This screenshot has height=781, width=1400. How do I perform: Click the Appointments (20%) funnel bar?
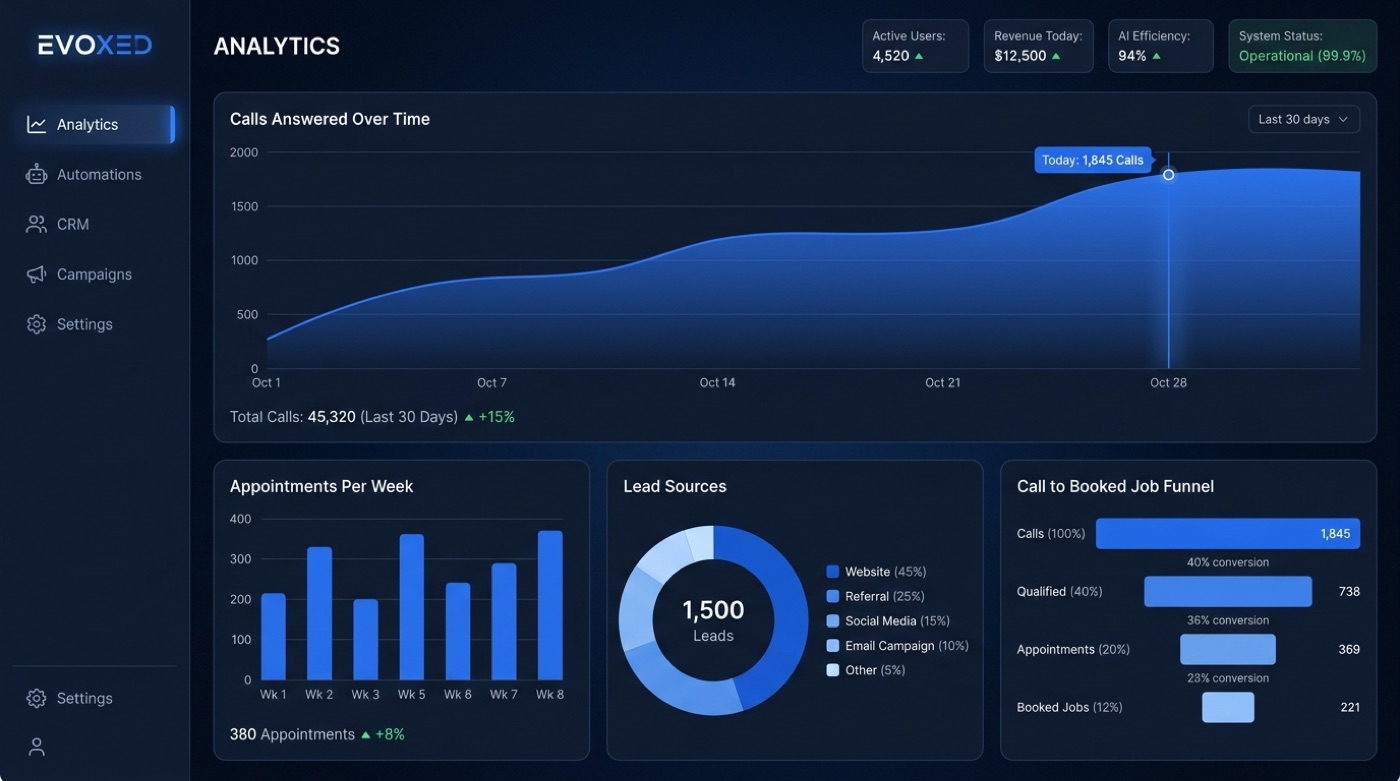1228,649
